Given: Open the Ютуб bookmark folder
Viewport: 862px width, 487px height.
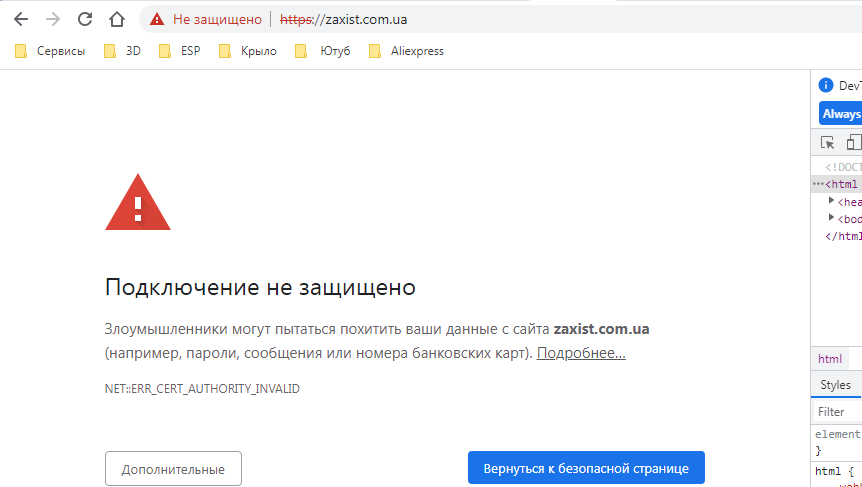Looking at the screenshot, I should tap(324, 51).
